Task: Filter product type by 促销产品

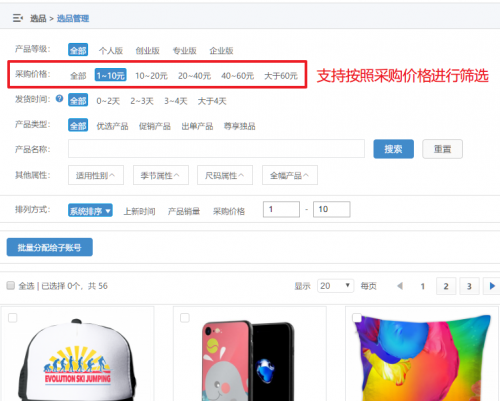Action: coord(155,126)
